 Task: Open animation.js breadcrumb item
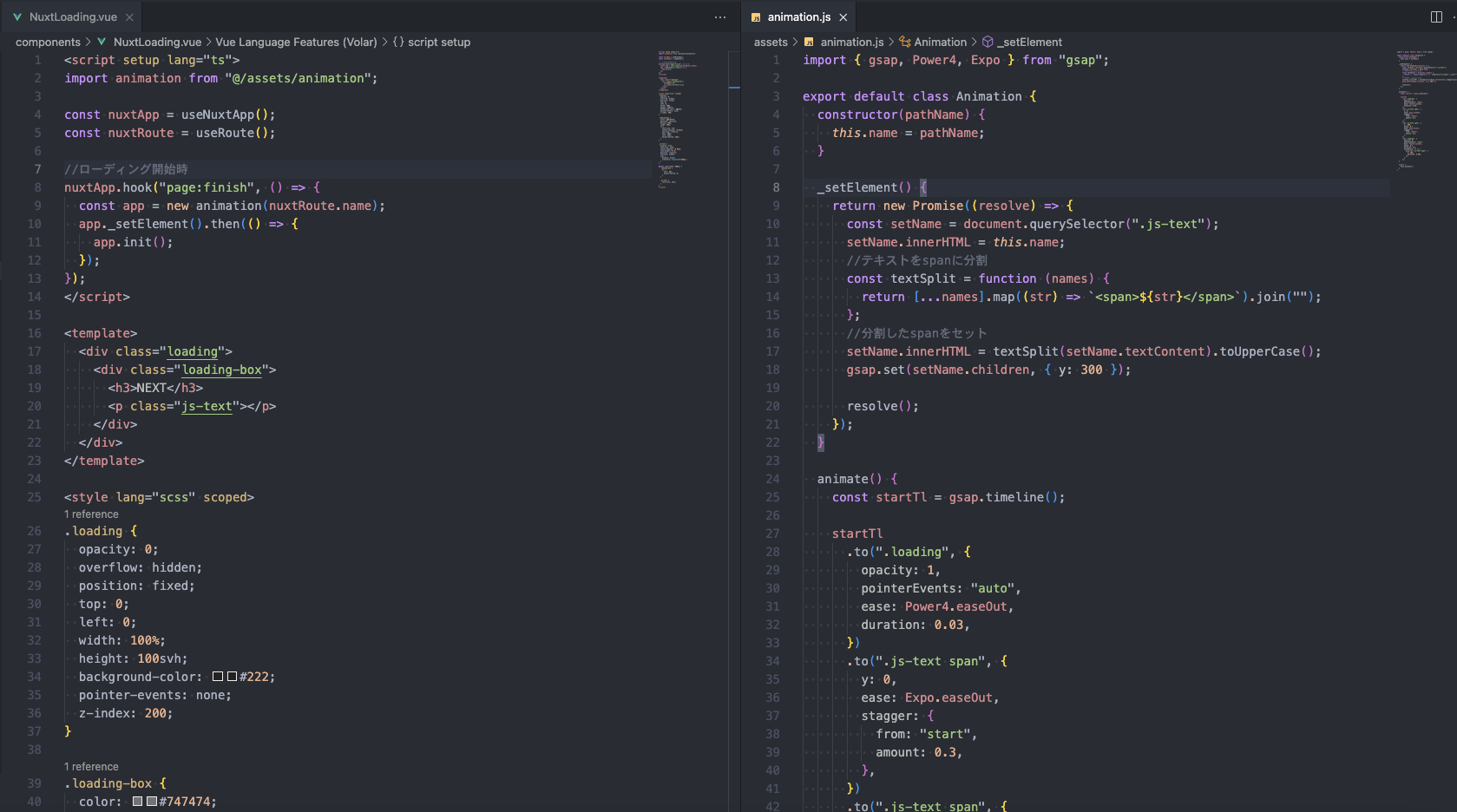(x=852, y=42)
